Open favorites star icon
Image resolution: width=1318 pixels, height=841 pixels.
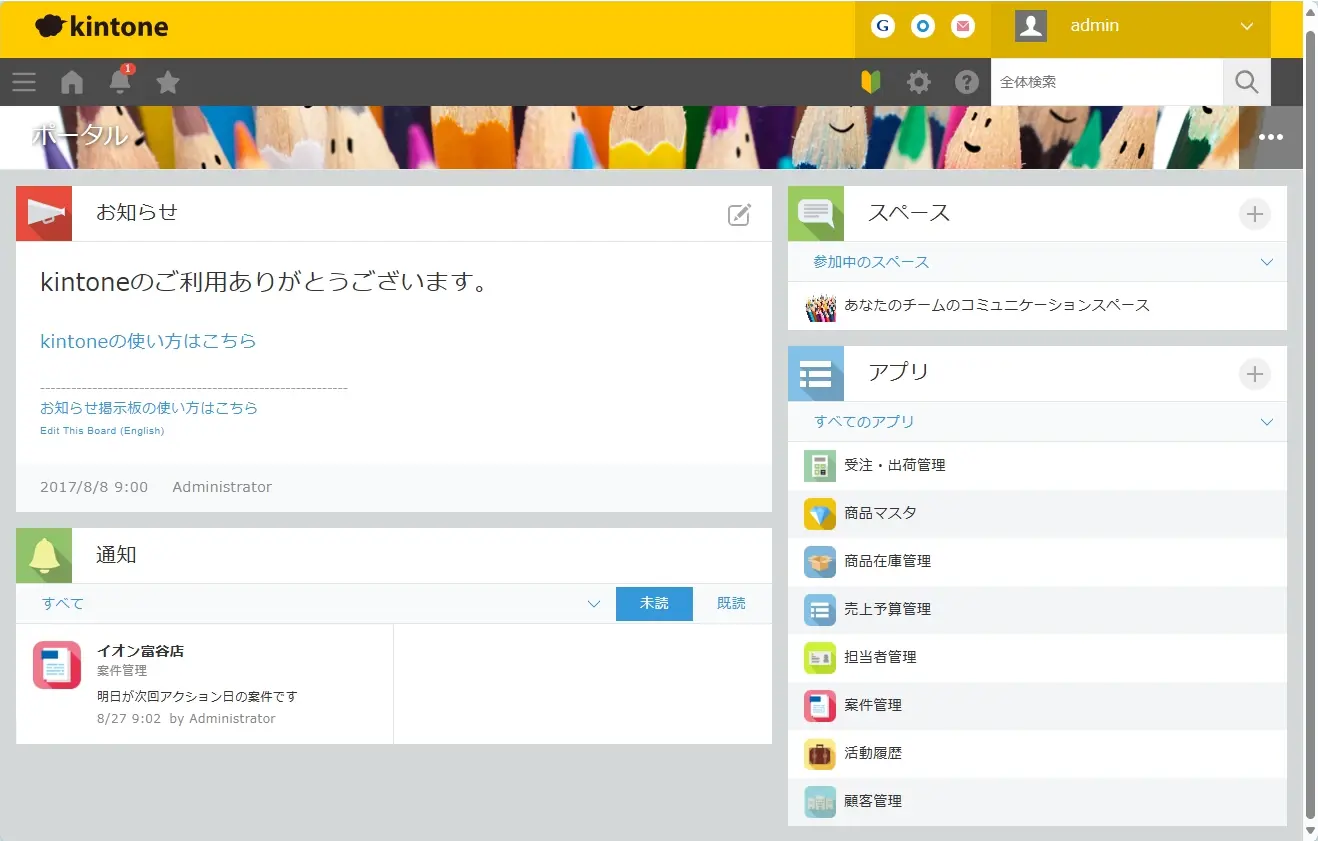168,82
